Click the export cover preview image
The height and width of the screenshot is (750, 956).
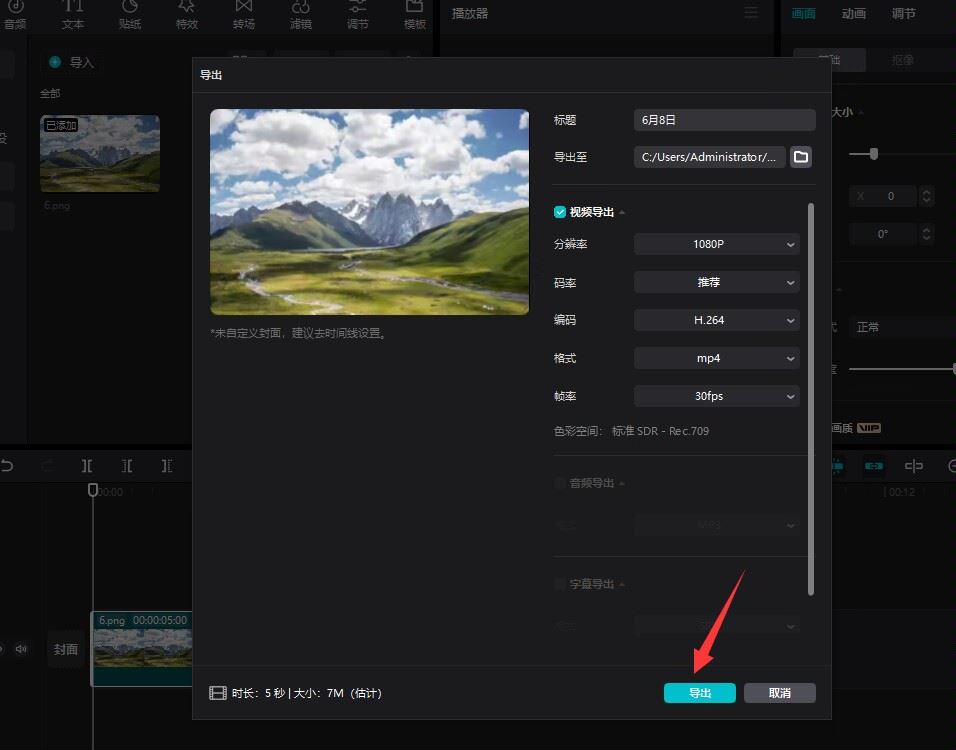(369, 212)
